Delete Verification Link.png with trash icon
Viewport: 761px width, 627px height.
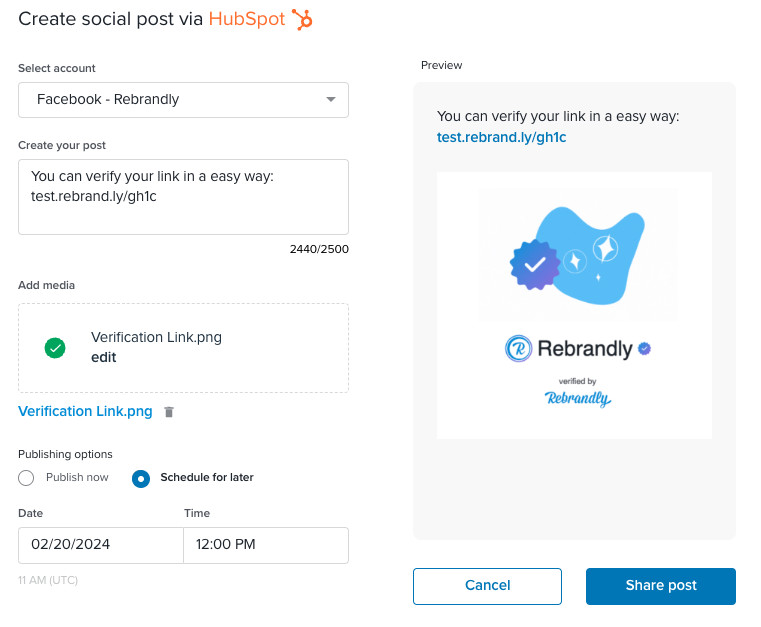[x=169, y=412]
